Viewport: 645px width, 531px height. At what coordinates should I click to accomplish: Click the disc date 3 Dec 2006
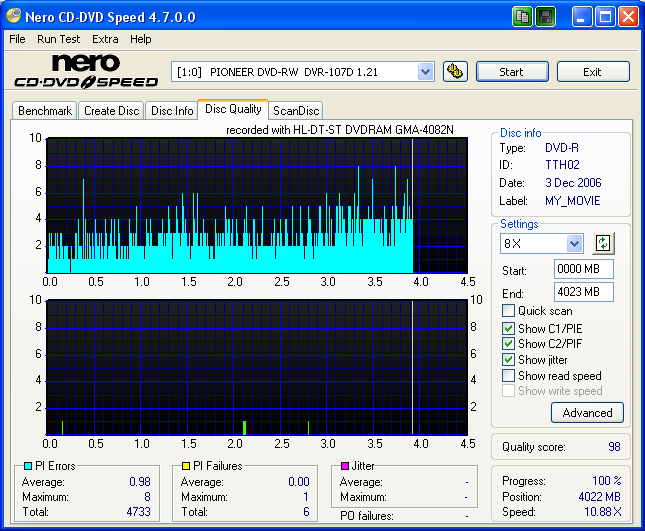573,183
